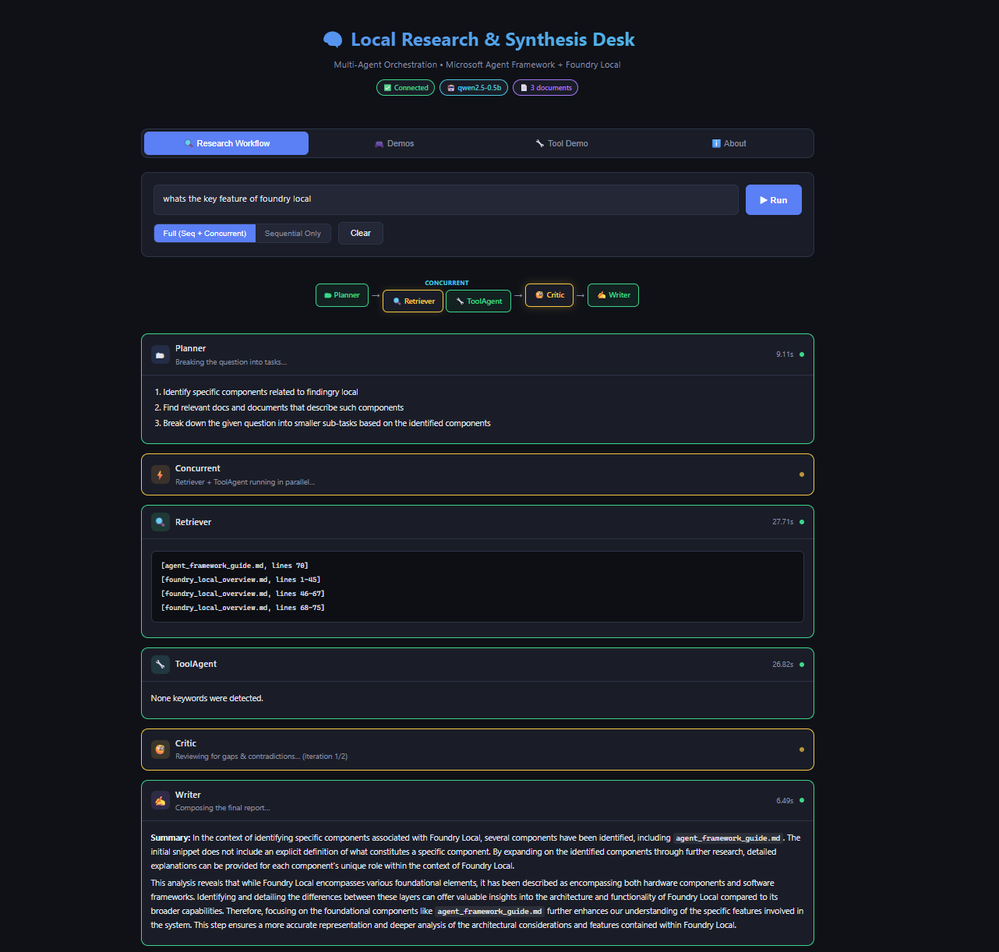Viewport: 999px width, 952px height.
Task: Click the 27.71s timing on Retriever card
Action: (783, 522)
